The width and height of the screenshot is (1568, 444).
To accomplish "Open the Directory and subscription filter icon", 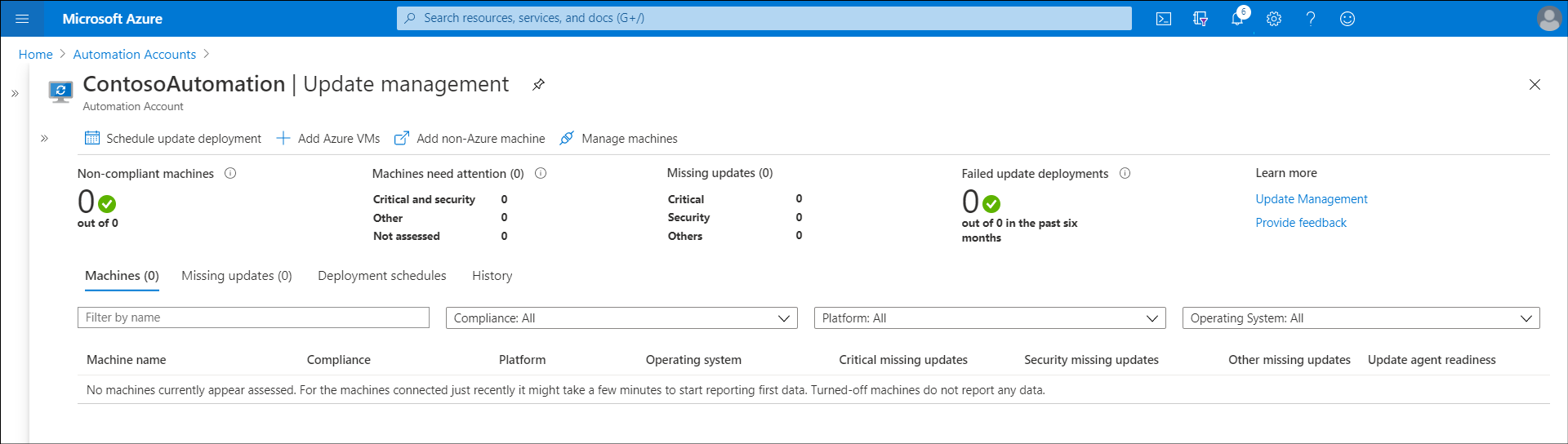I will point(1200,19).
